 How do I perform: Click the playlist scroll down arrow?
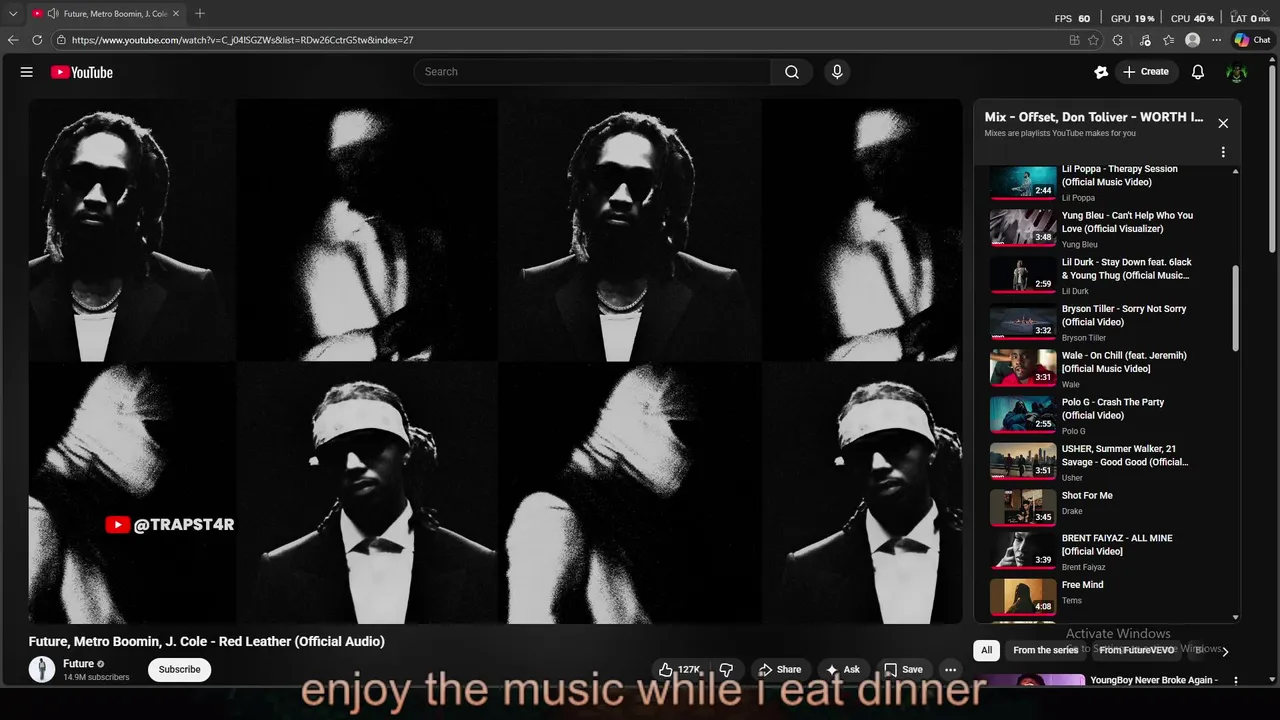click(x=1235, y=618)
